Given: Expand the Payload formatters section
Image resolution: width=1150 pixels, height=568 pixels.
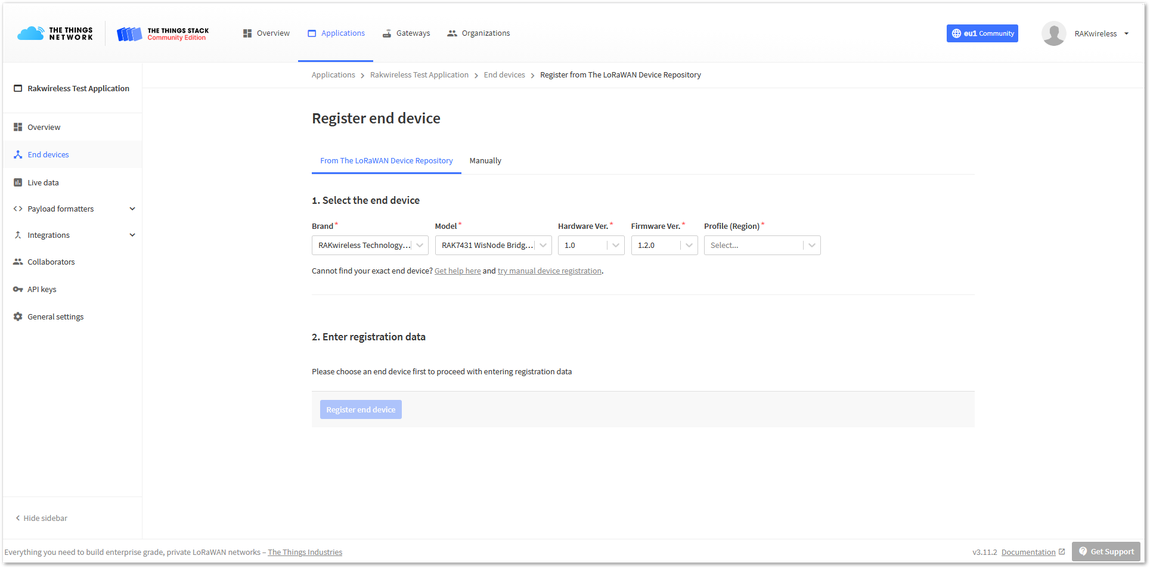Looking at the screenshot, I should click(75, 209).
